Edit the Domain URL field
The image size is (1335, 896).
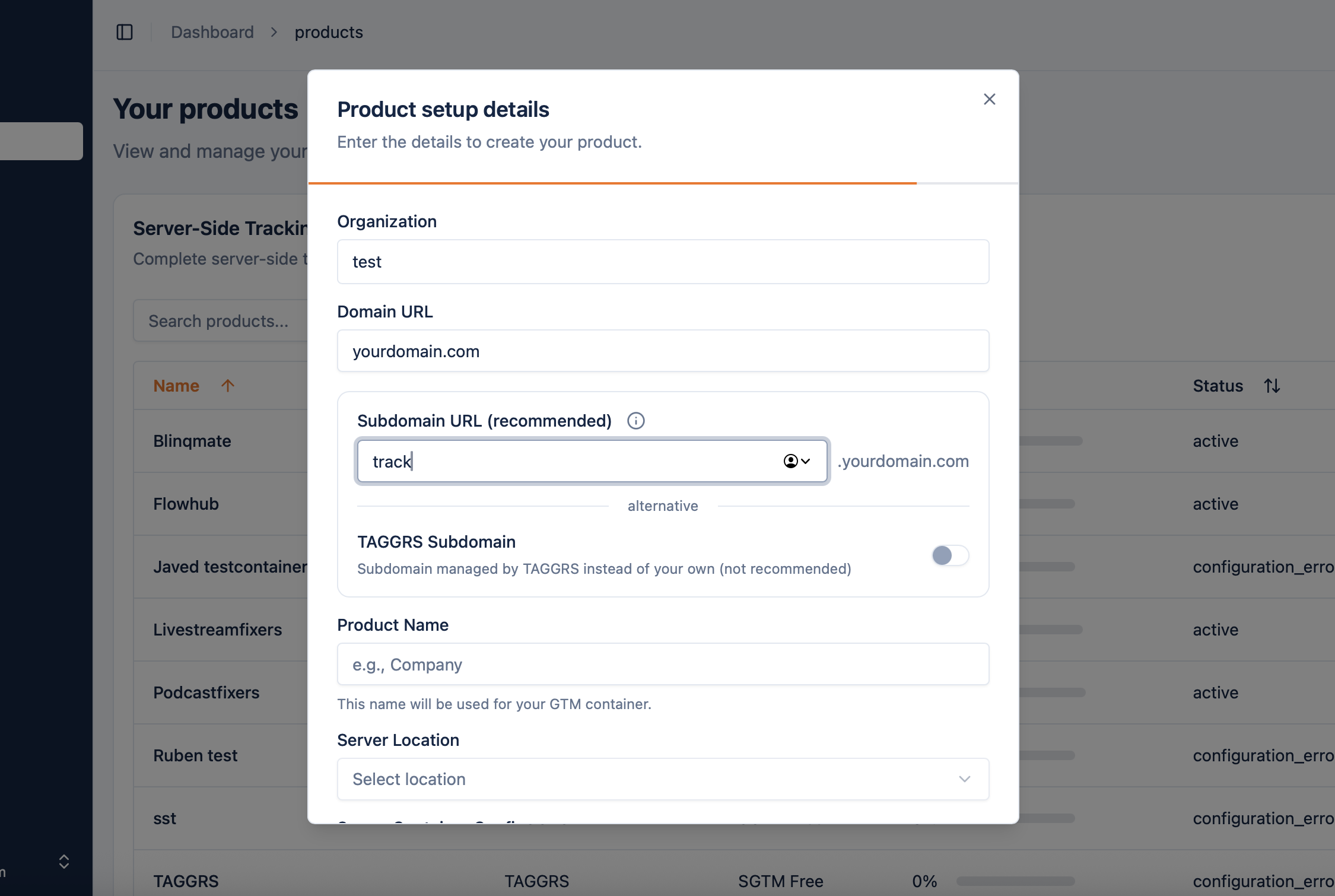point(663,351)
